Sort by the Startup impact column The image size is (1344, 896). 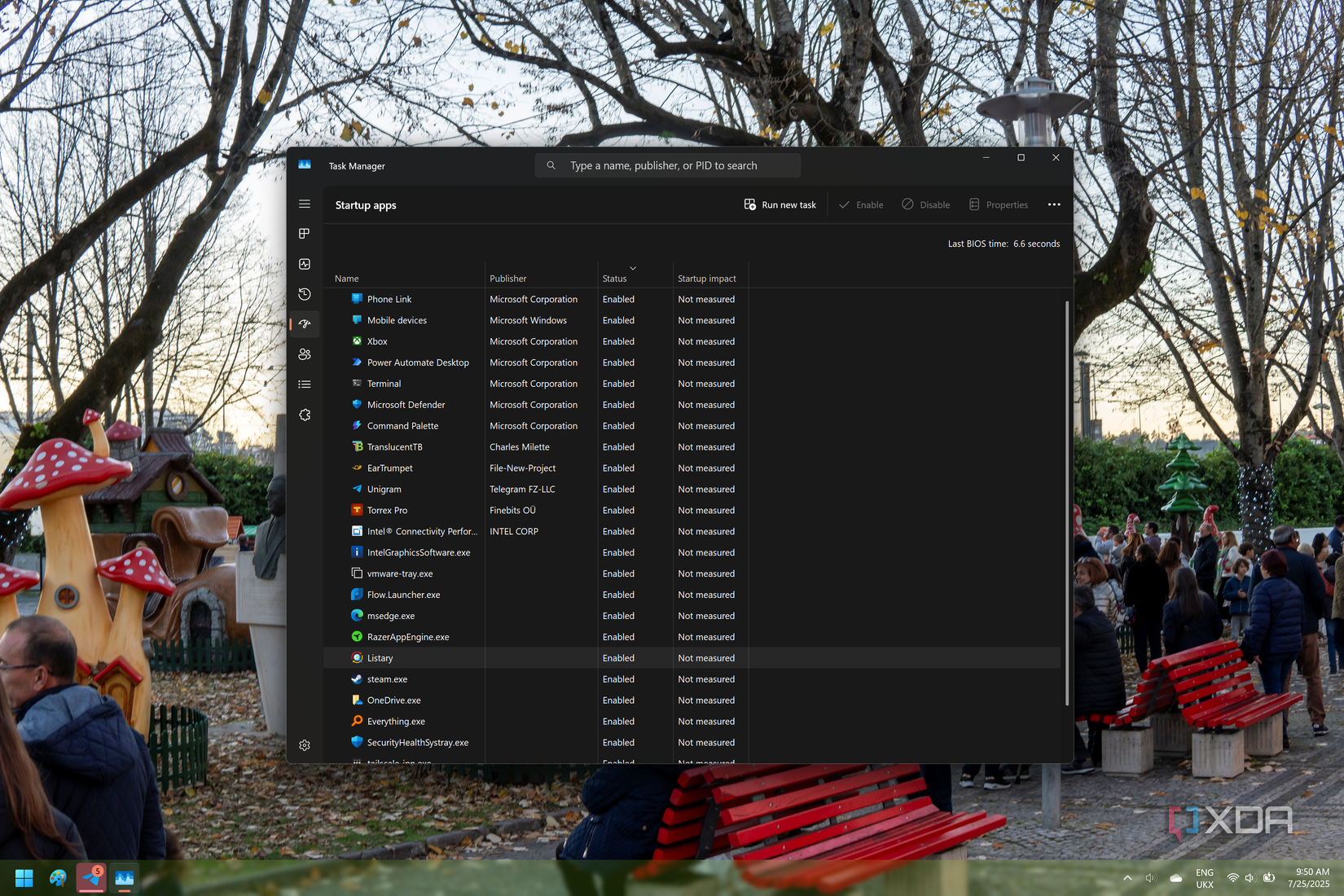point(707,278)
